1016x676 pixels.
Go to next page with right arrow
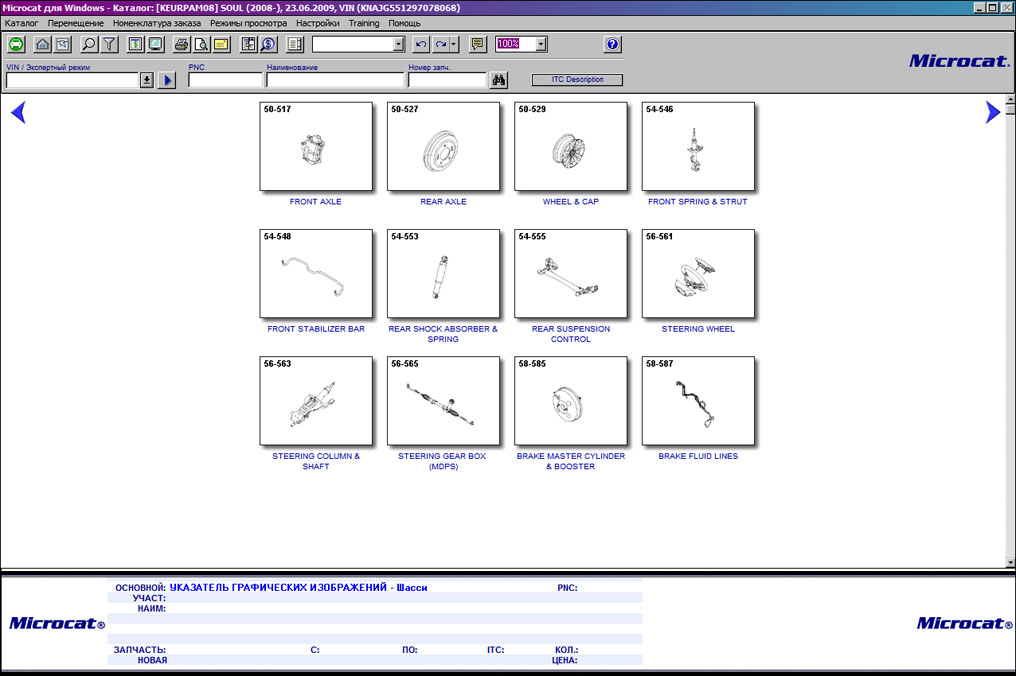point(992,113)
